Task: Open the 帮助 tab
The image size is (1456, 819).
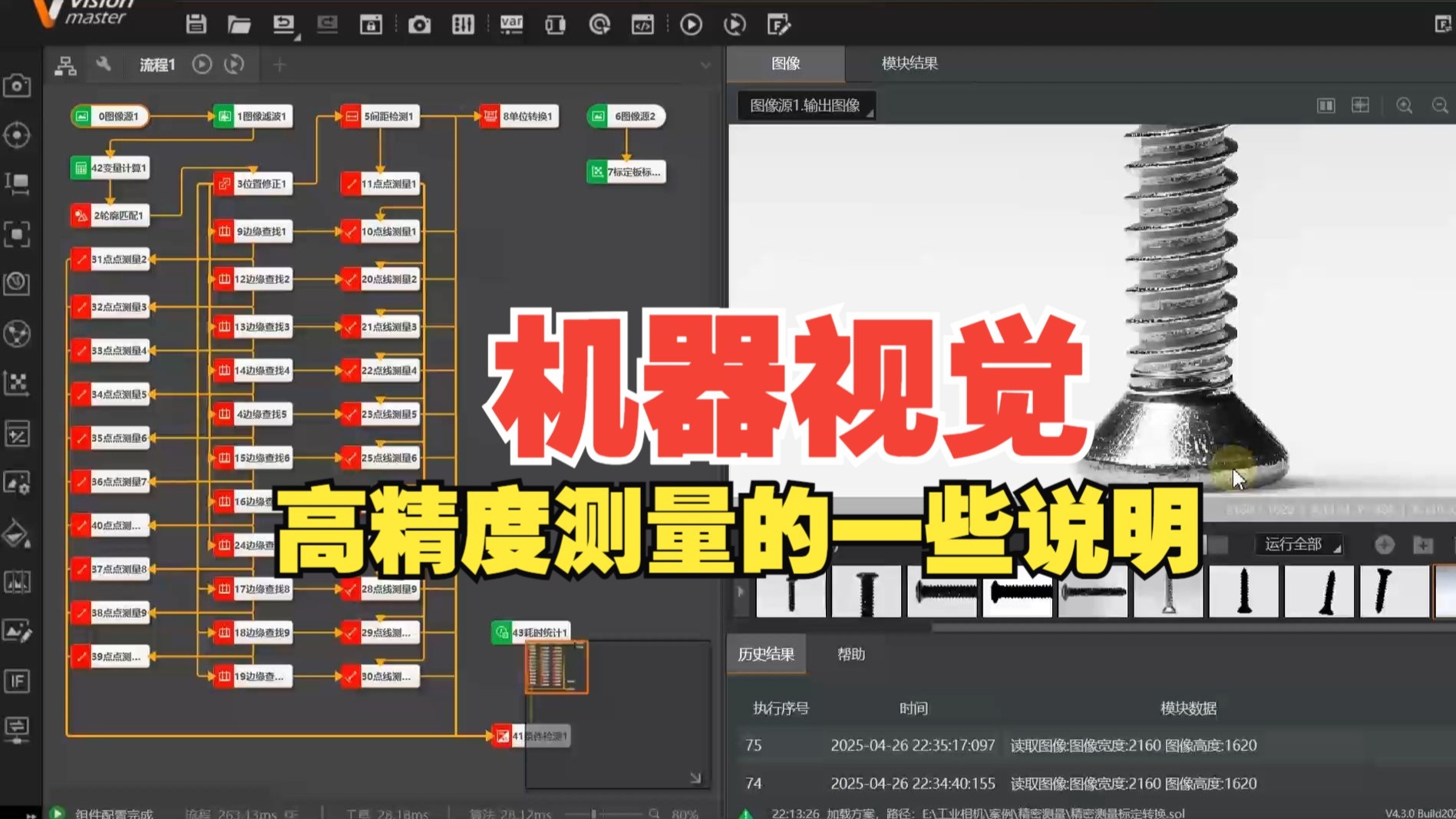Action: coord(851,654)
